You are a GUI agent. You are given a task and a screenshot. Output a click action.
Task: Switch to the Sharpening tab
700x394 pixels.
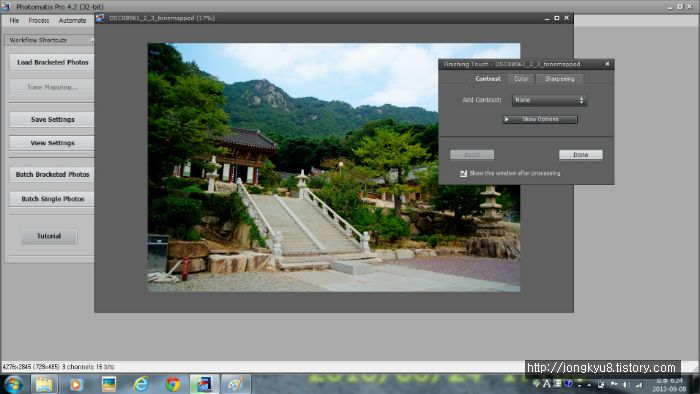tap(559, 79)
